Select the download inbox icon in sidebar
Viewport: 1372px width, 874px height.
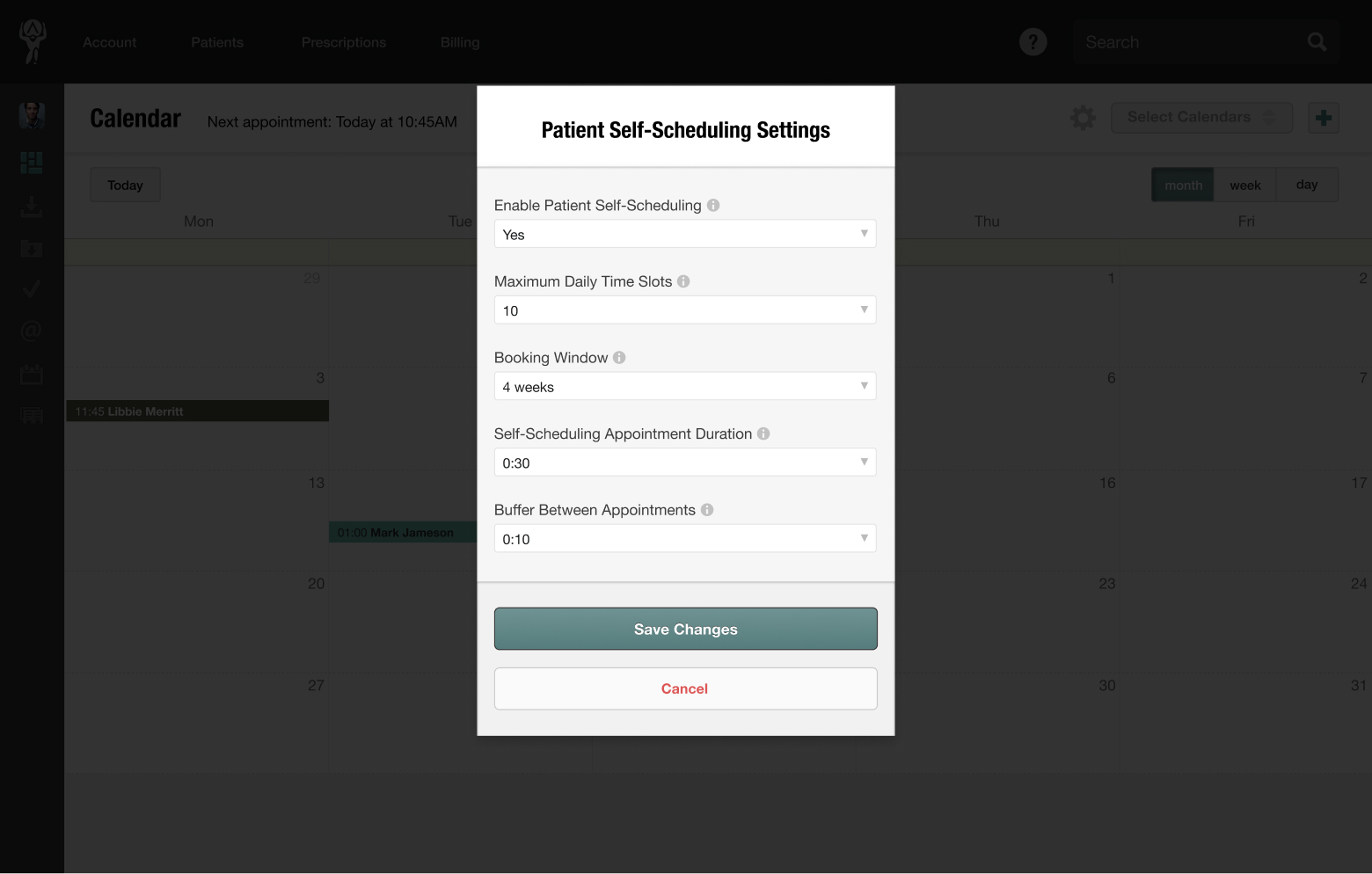[31, 206]
